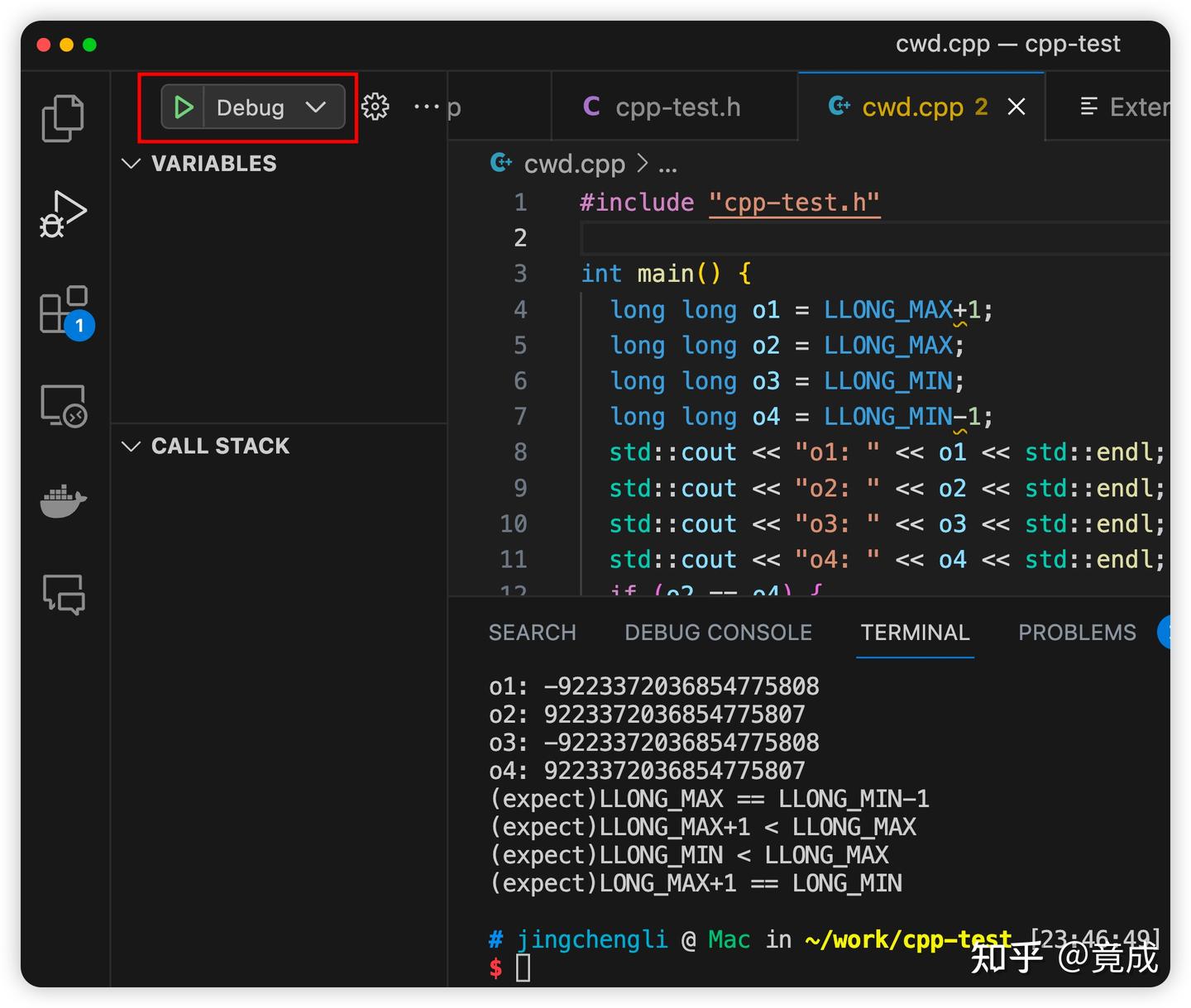Open the Extensions view with badge

[x=66, y=313]
